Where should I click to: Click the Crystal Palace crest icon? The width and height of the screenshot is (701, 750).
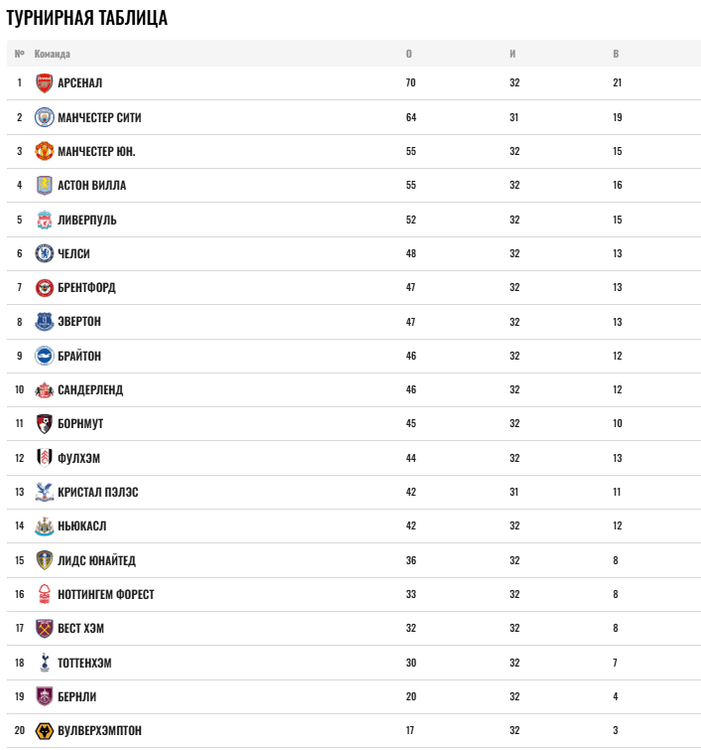point(44,492)
